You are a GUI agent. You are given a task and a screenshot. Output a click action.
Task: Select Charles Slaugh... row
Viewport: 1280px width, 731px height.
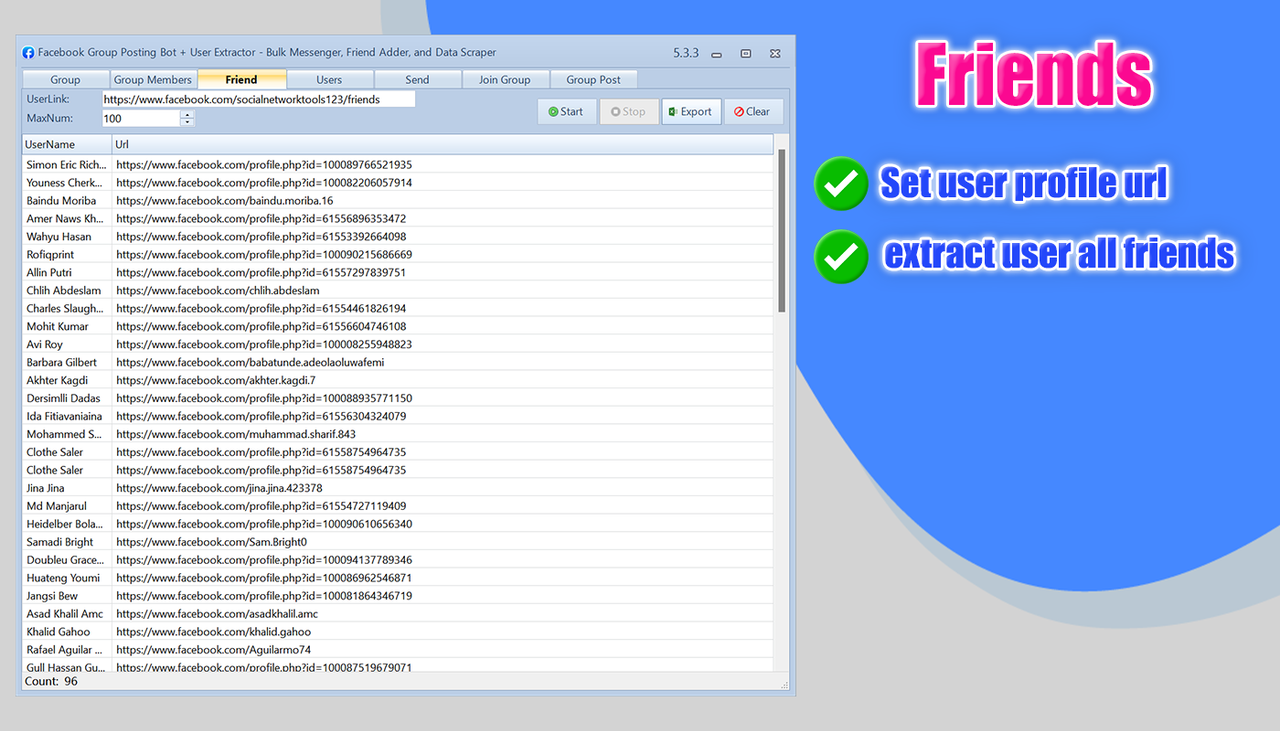coord(397,309)
